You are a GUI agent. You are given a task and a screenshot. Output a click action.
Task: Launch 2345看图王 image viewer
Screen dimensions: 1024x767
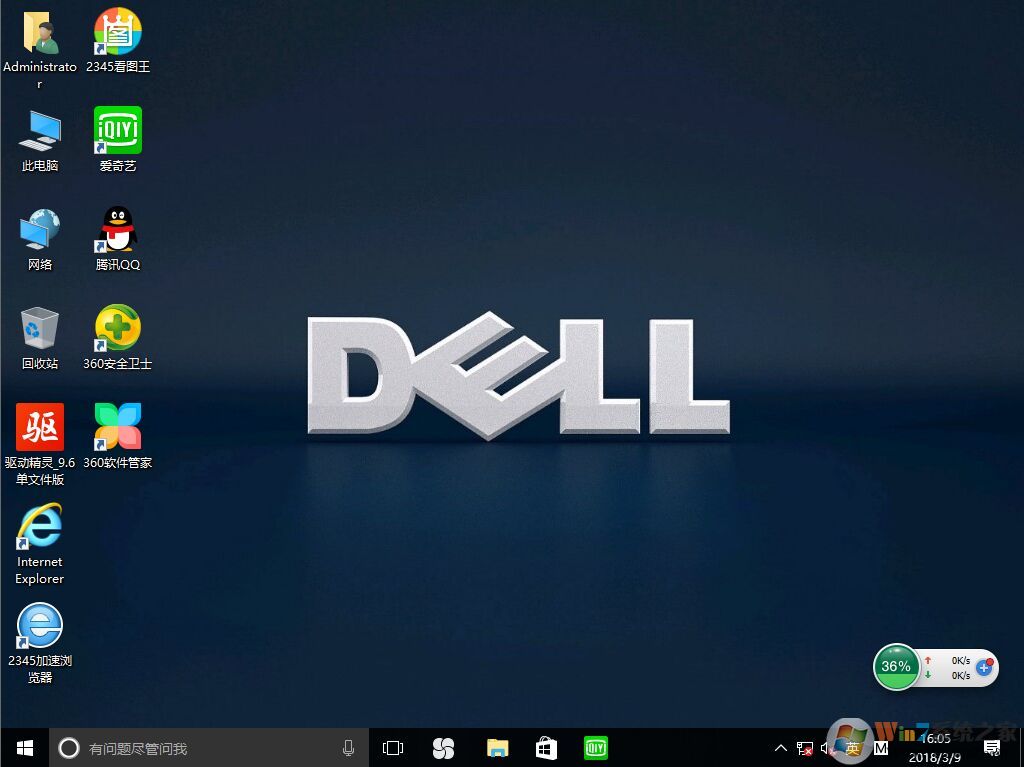(x=118, y=33)
